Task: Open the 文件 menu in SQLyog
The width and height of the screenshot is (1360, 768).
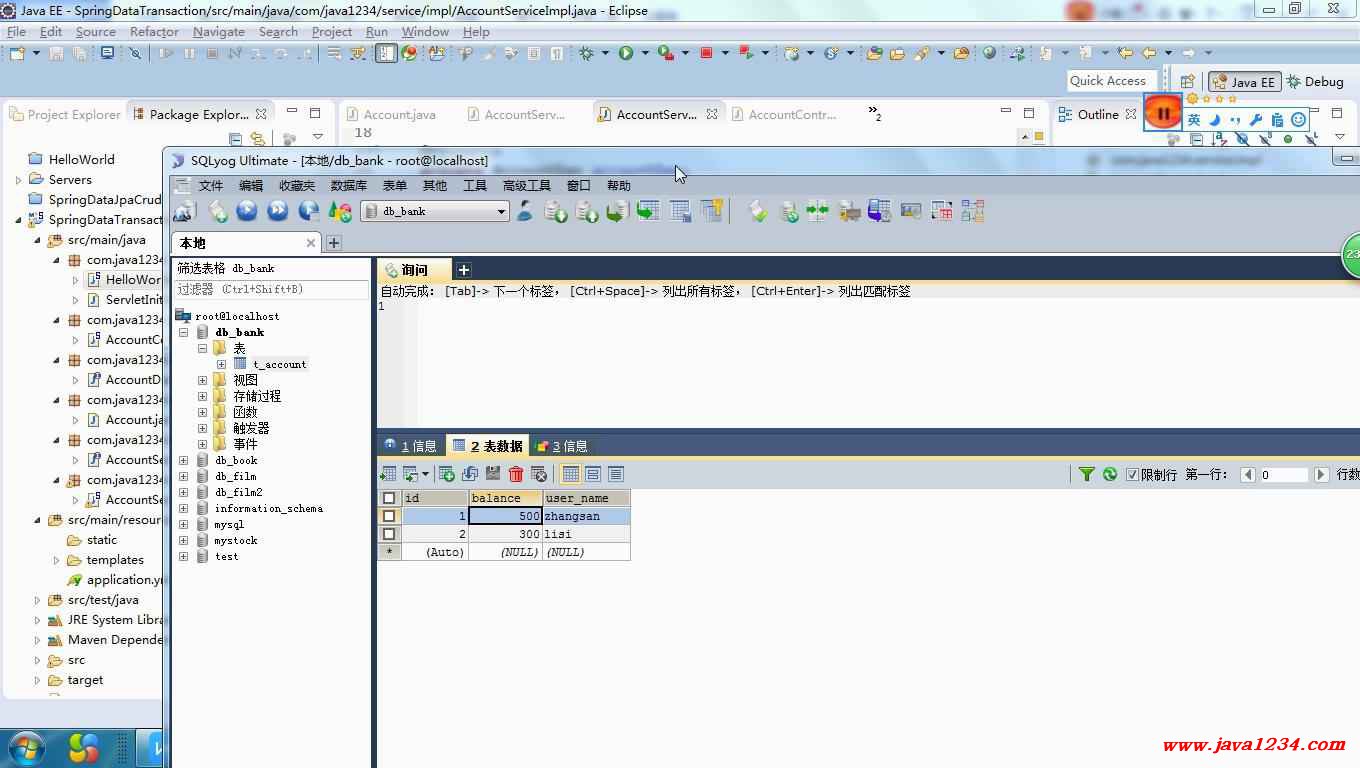Action: click(x=211, y=185)
